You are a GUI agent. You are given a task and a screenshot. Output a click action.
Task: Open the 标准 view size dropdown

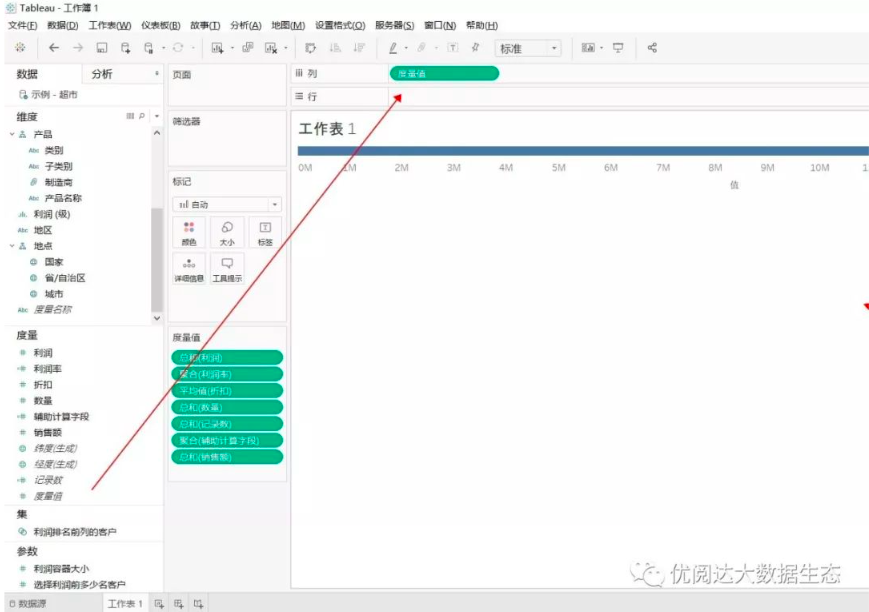click(x=528, y=48)
